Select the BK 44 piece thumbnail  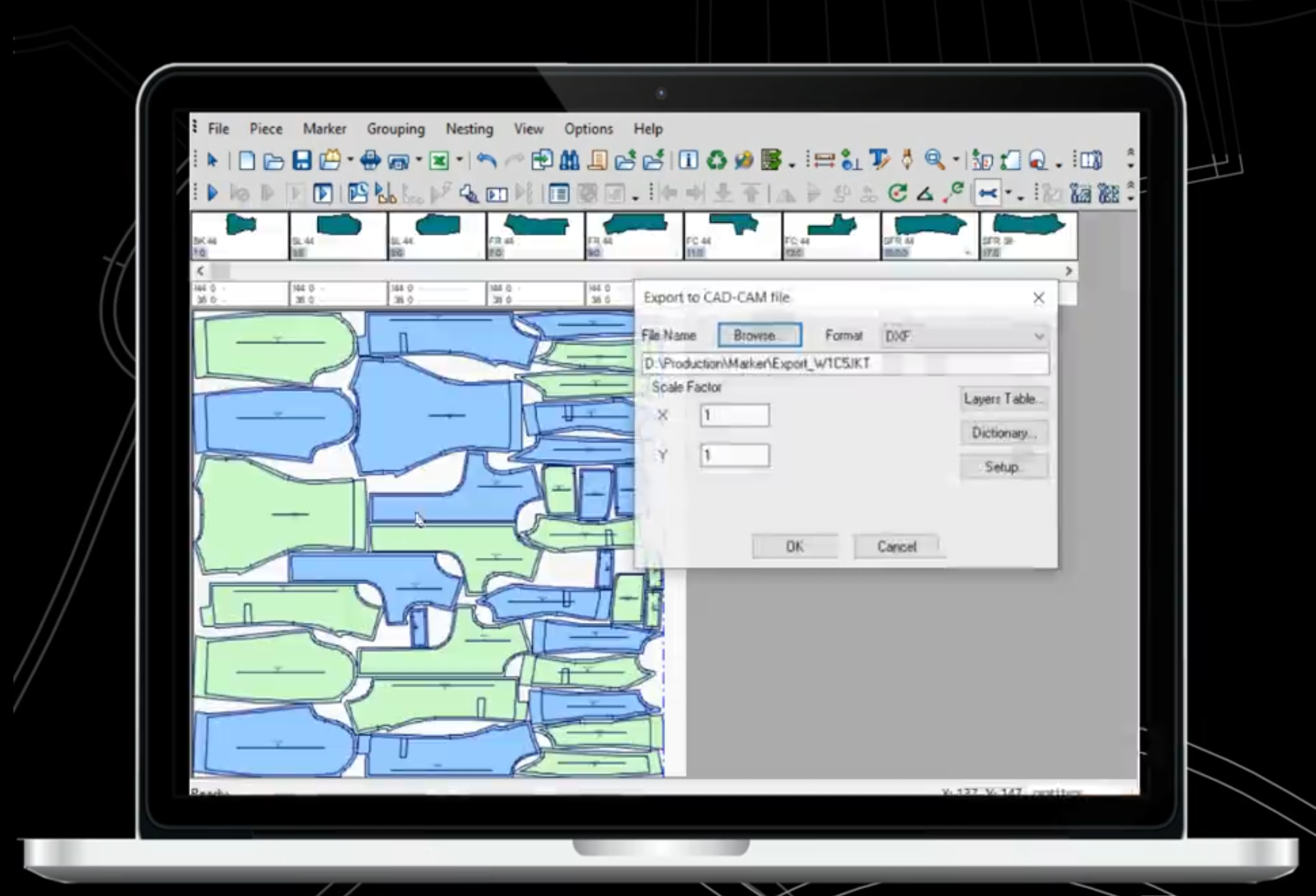(x=239, y=236)
